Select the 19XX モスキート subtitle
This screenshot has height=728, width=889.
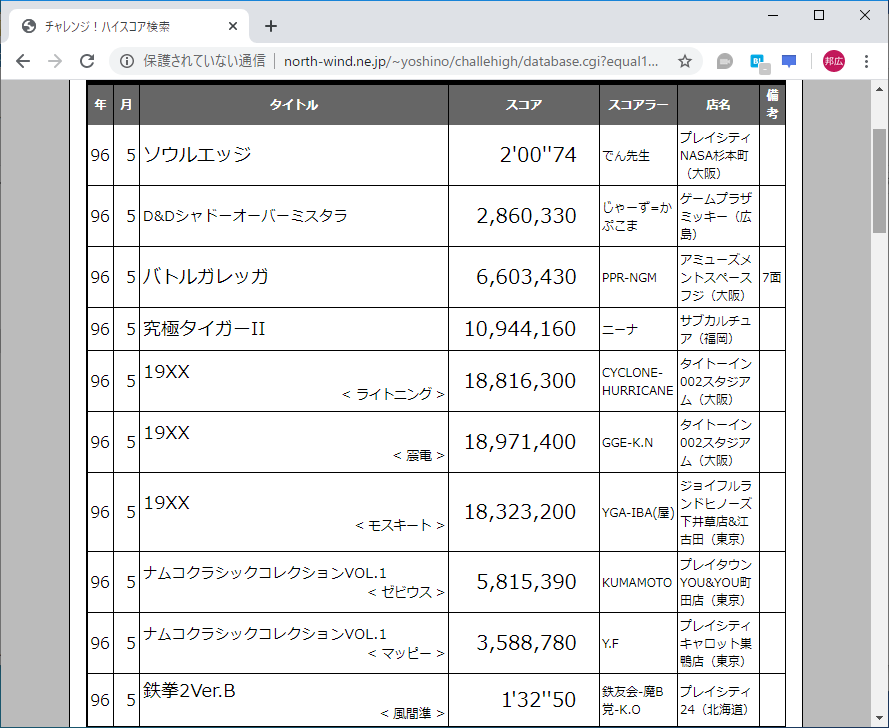pyautogui.click(x=400, y=526)
